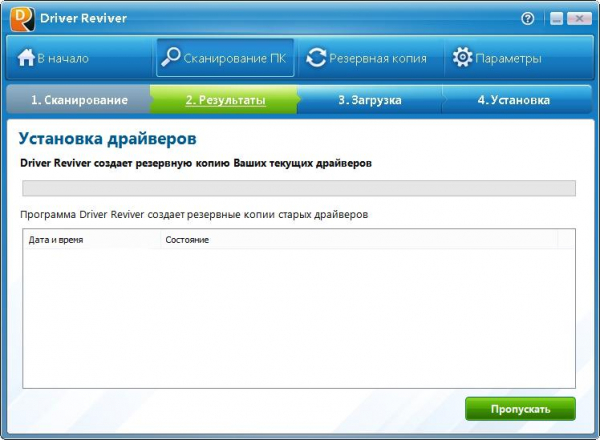600x440 pixels.
Task: Select step '3. Загрузка'
Action: point(370,100)
